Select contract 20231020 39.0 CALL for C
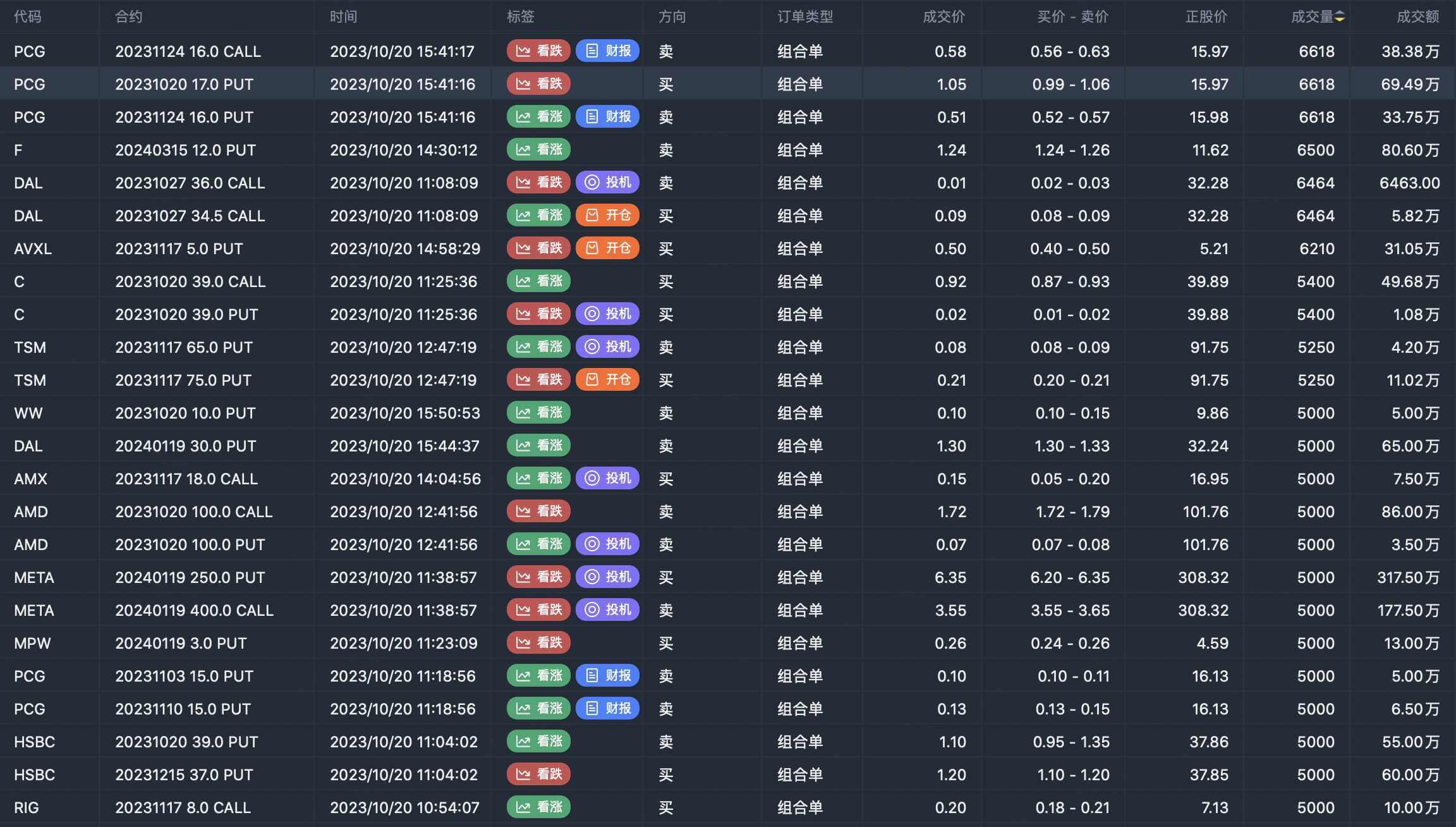 click(x=190, y=281)
